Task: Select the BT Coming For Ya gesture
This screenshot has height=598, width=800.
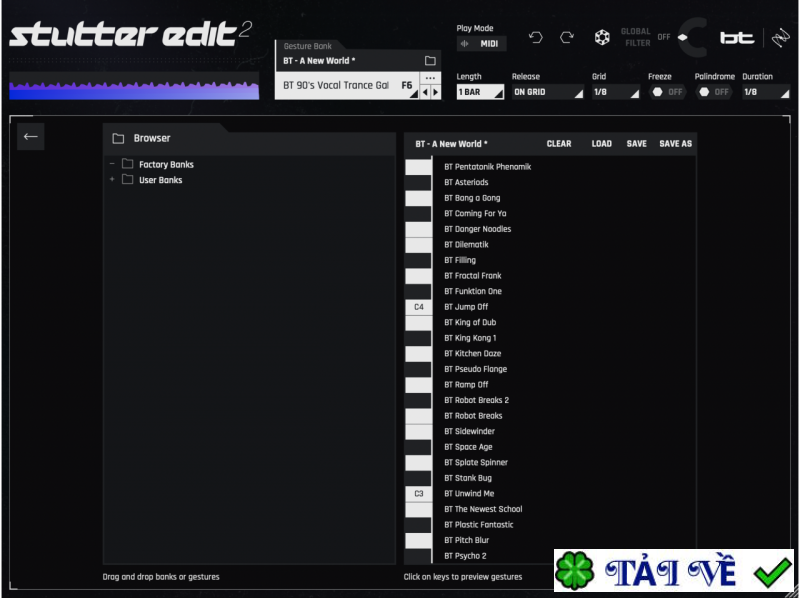Action: click(475, 213)
